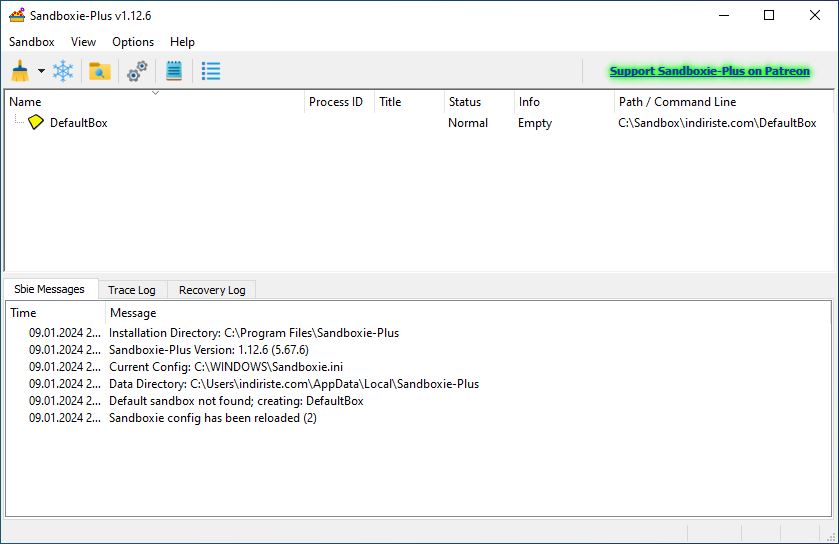Click the bulleted list icon in toolbar

click(211, 71)
